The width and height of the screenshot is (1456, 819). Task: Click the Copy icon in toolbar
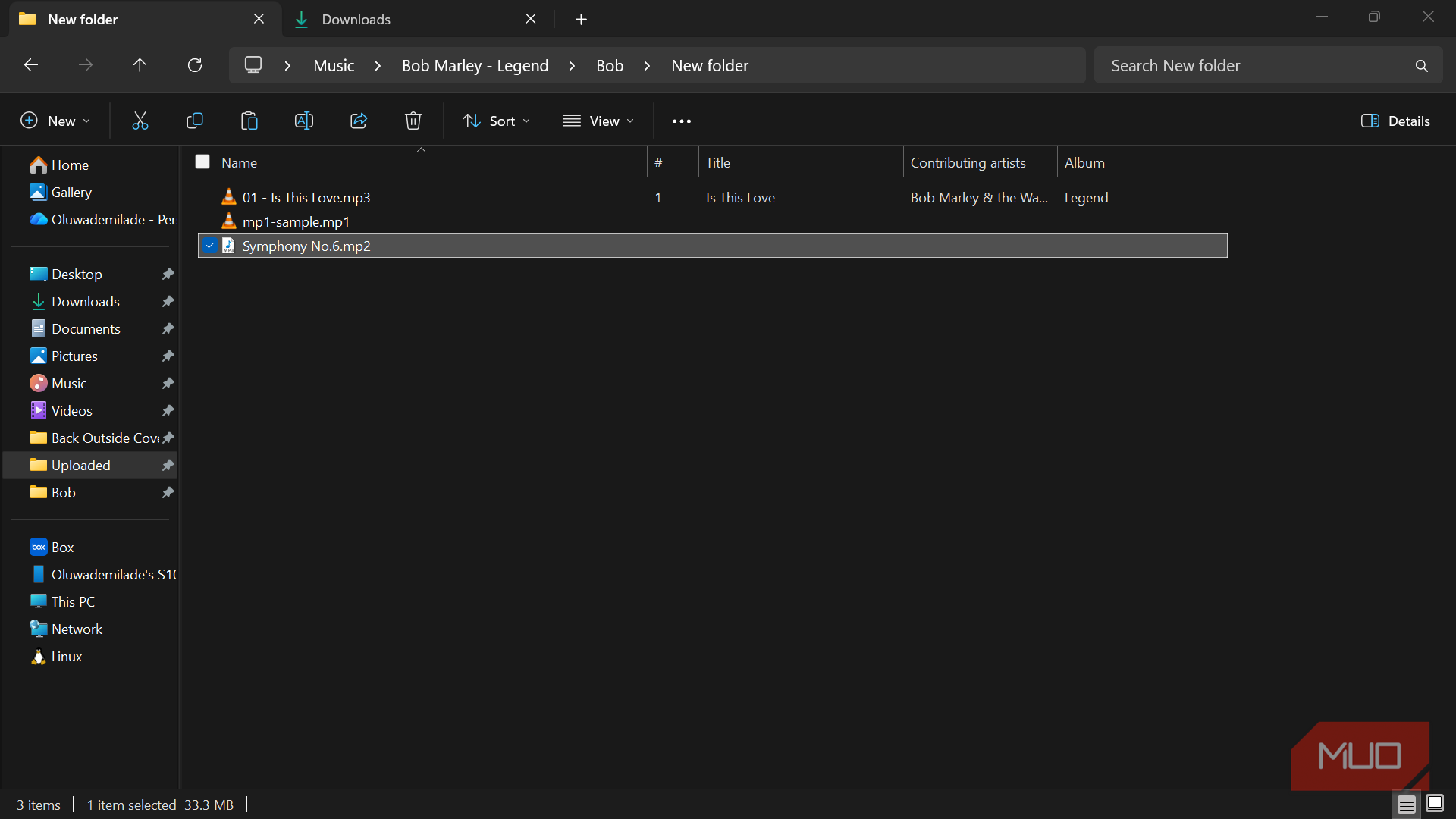[195, 121]
